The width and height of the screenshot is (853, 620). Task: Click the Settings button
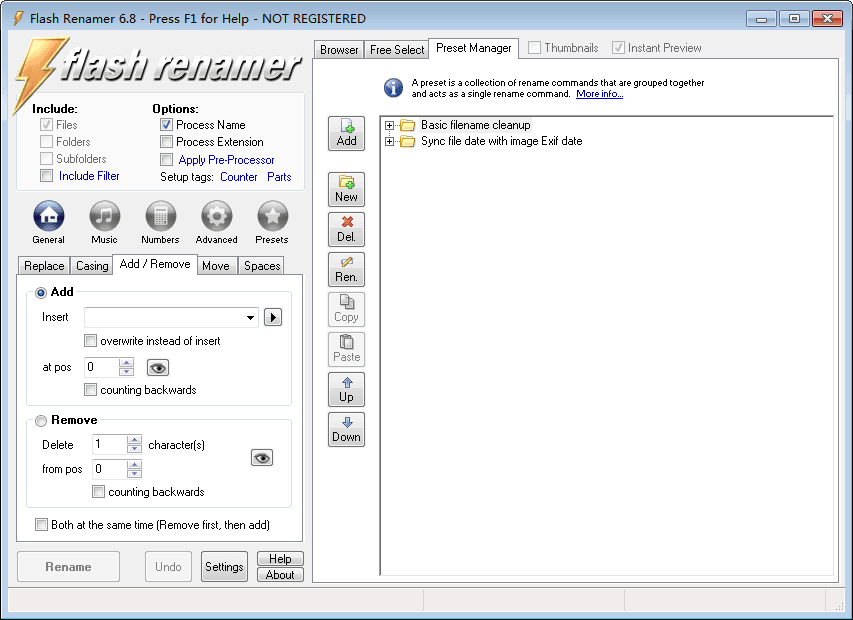(x=224, y=567)
